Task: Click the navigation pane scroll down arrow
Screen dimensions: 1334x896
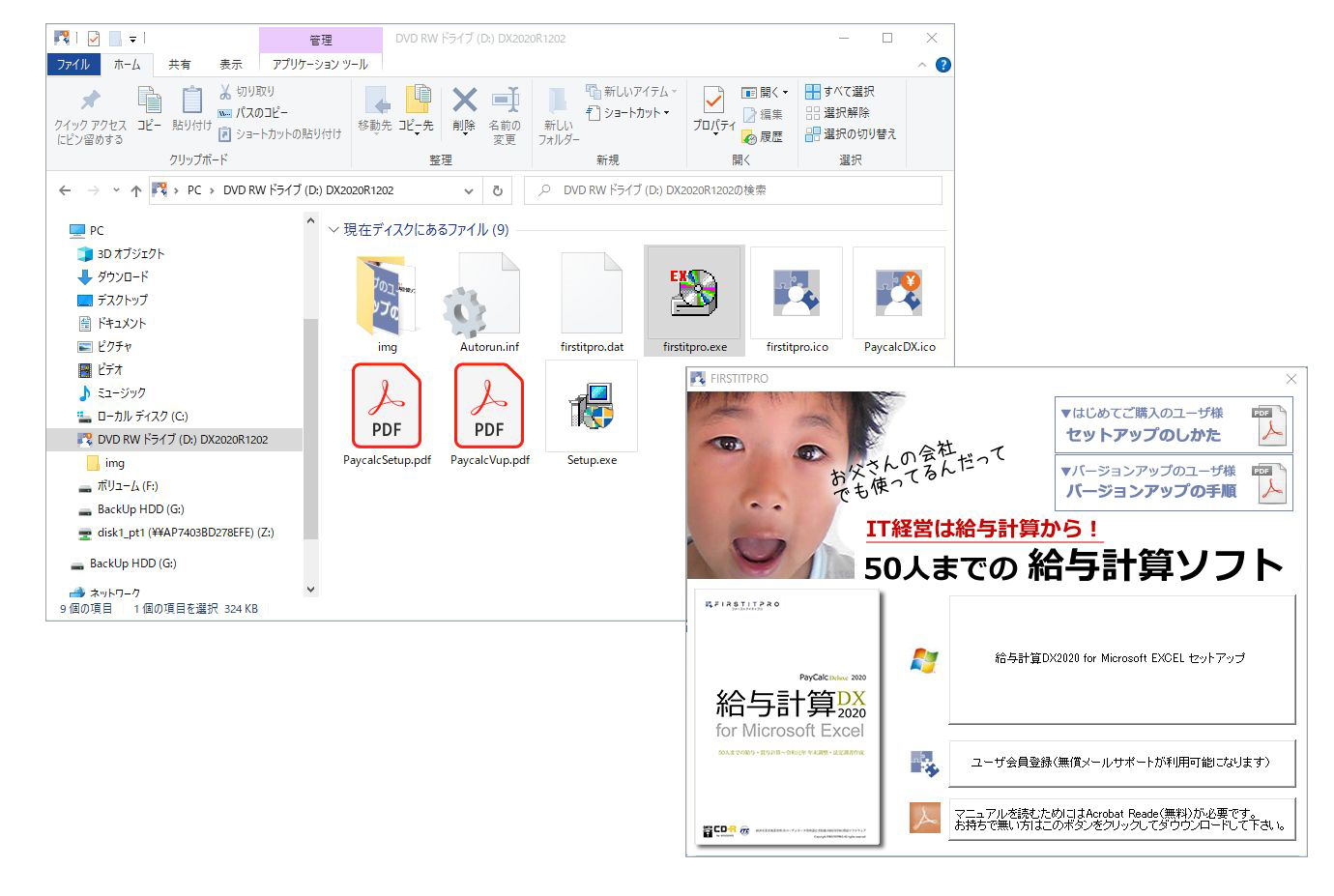Action: 310,589
